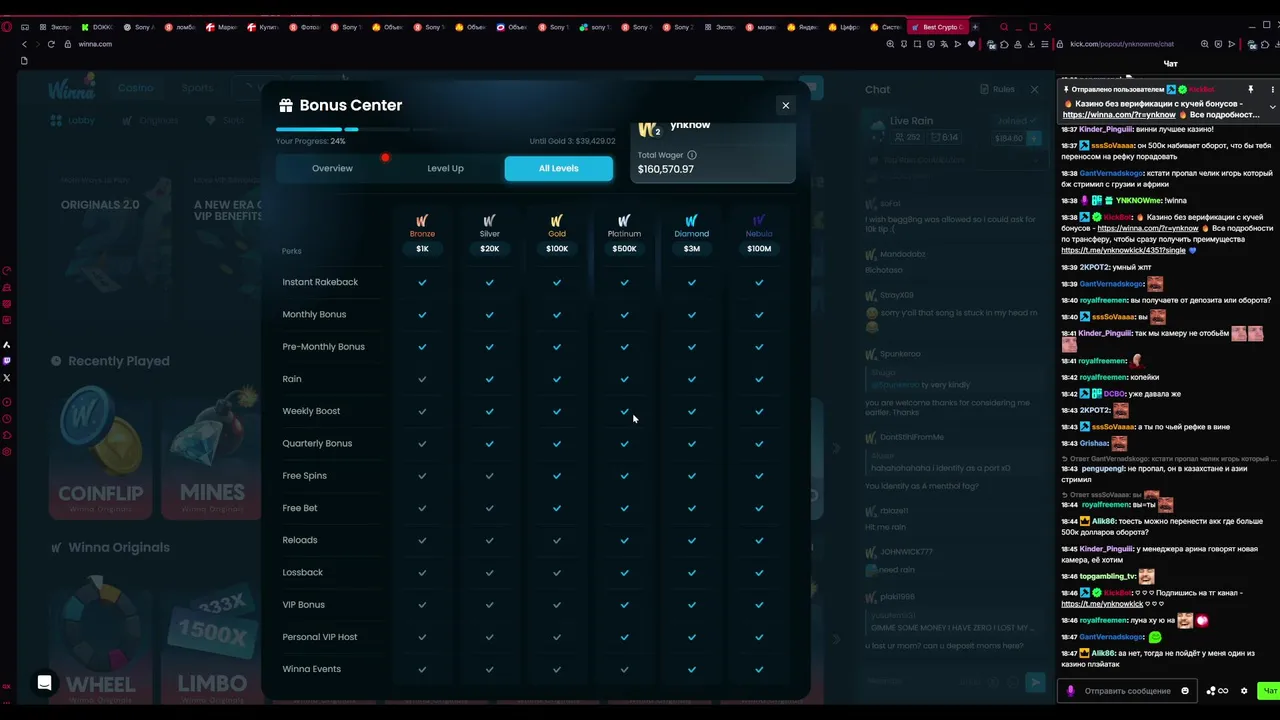Screen dimensions: 1280x720
Task: Click Gold checkmark in Monthly Bonus row
Action: coord(557,314)
